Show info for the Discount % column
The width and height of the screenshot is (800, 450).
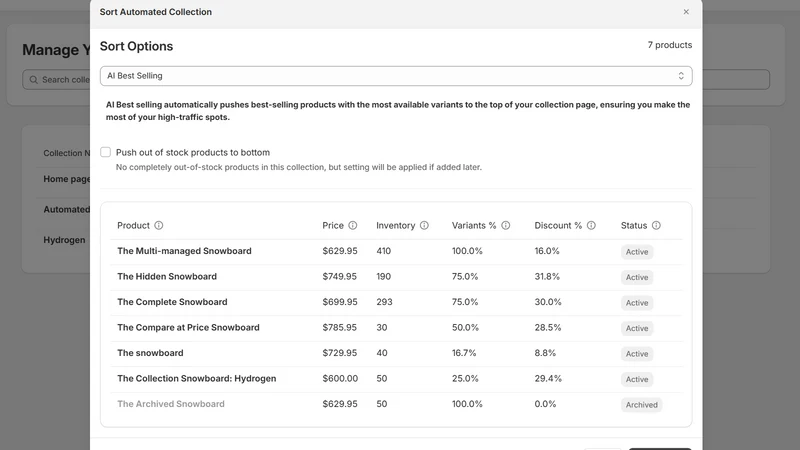coord(591,226)
